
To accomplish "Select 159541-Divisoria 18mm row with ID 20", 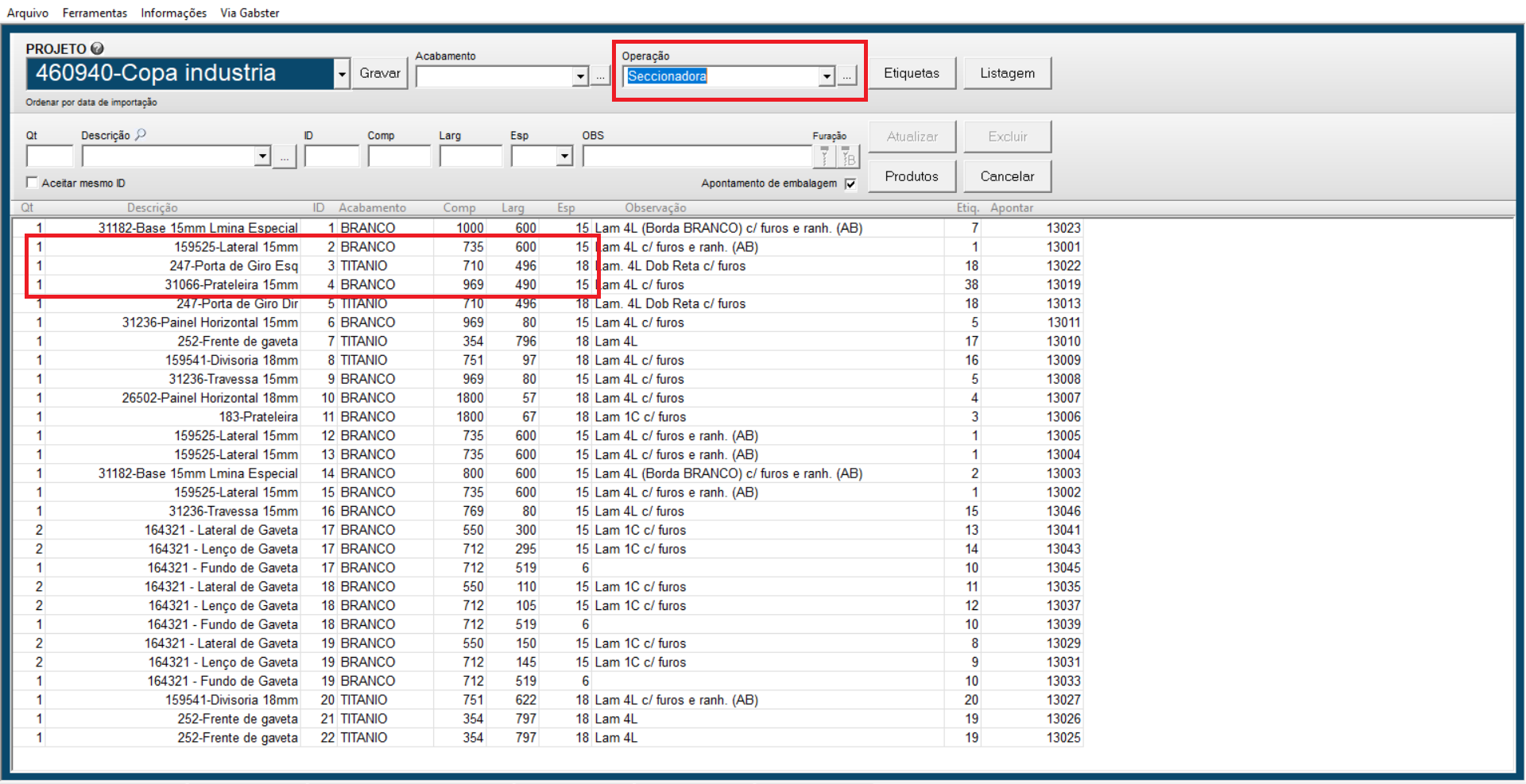I will [548, 701].
